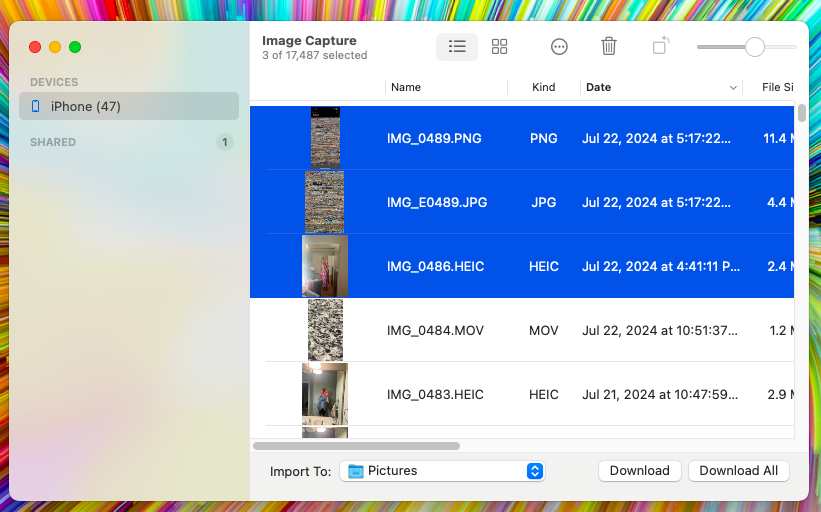The height and width of the screenshot is (512, 821).
Task: Click the Pictures folder icon
Action: 356,471
